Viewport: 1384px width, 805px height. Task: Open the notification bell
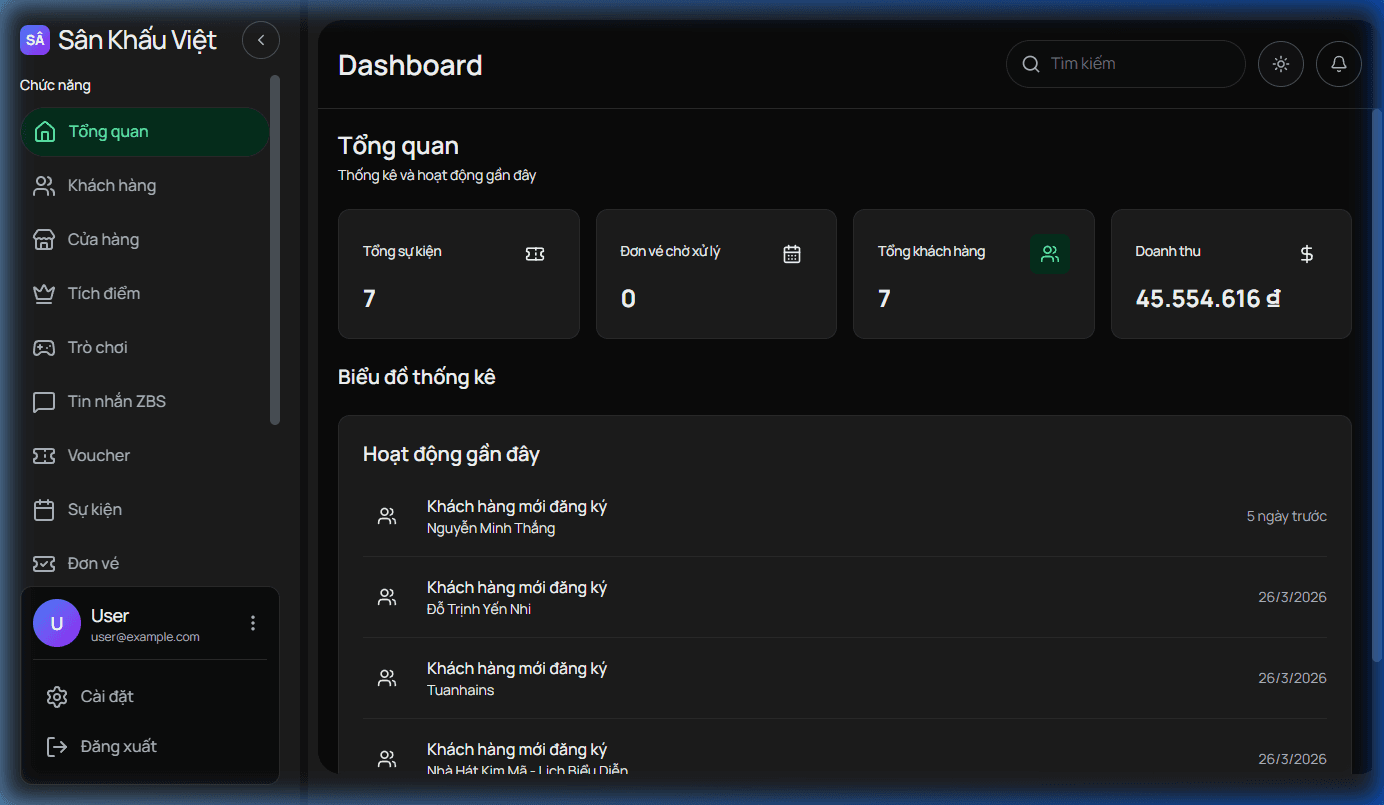coord(1339,64)
